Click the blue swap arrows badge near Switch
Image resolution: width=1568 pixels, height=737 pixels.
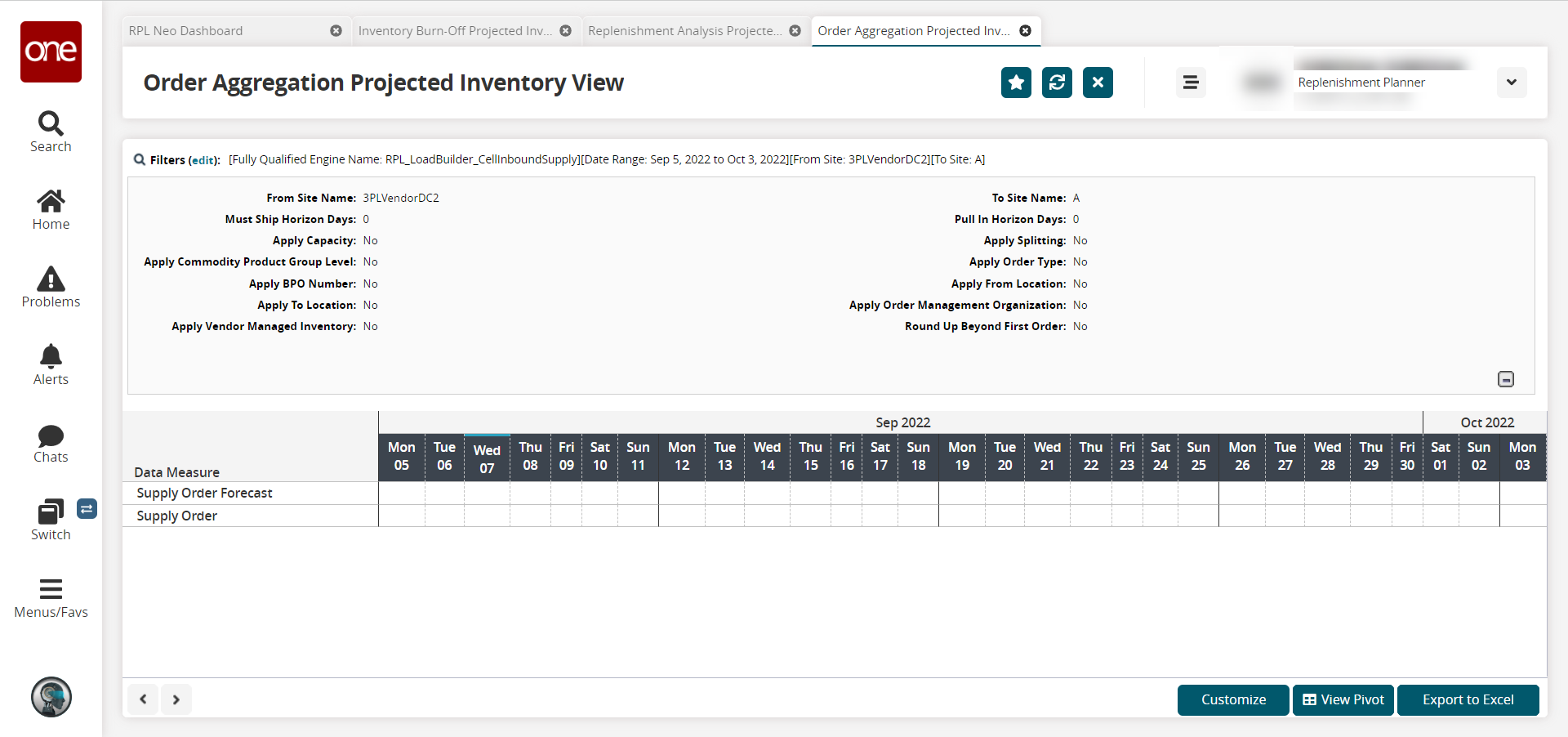tap(87, 509)
